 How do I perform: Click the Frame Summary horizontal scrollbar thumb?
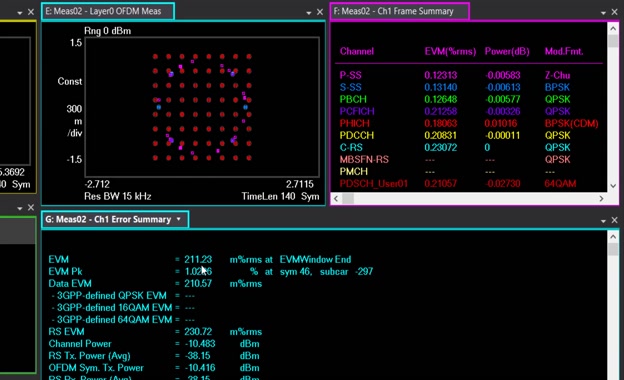[348, 198]
